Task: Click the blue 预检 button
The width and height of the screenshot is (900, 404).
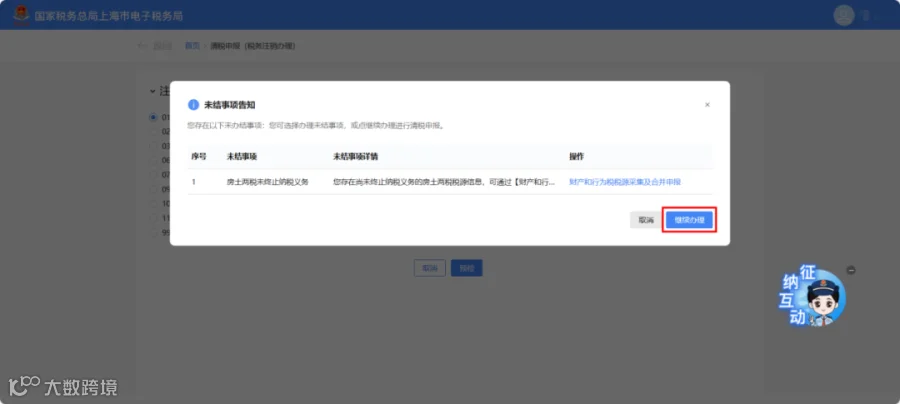Action: click(466, 268)
